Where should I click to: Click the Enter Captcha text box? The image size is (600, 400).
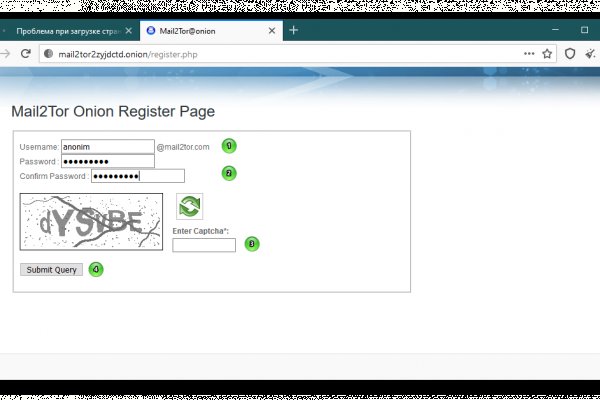(204, 245)
